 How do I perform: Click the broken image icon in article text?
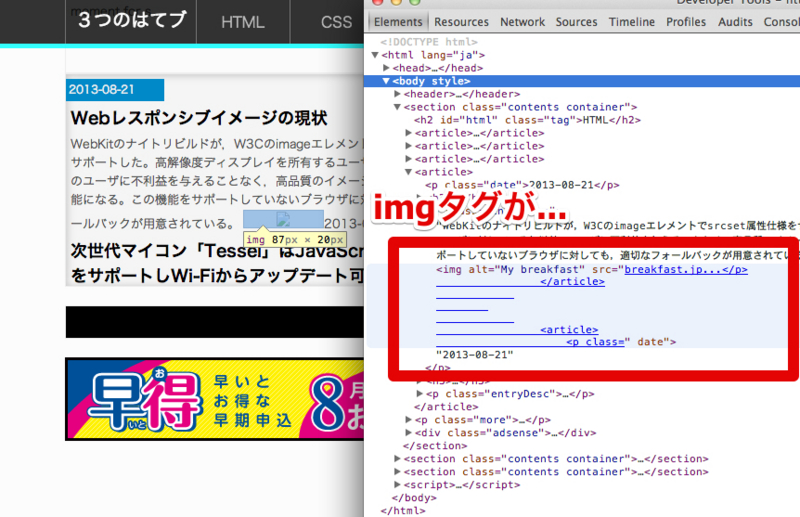click(283, 219)
